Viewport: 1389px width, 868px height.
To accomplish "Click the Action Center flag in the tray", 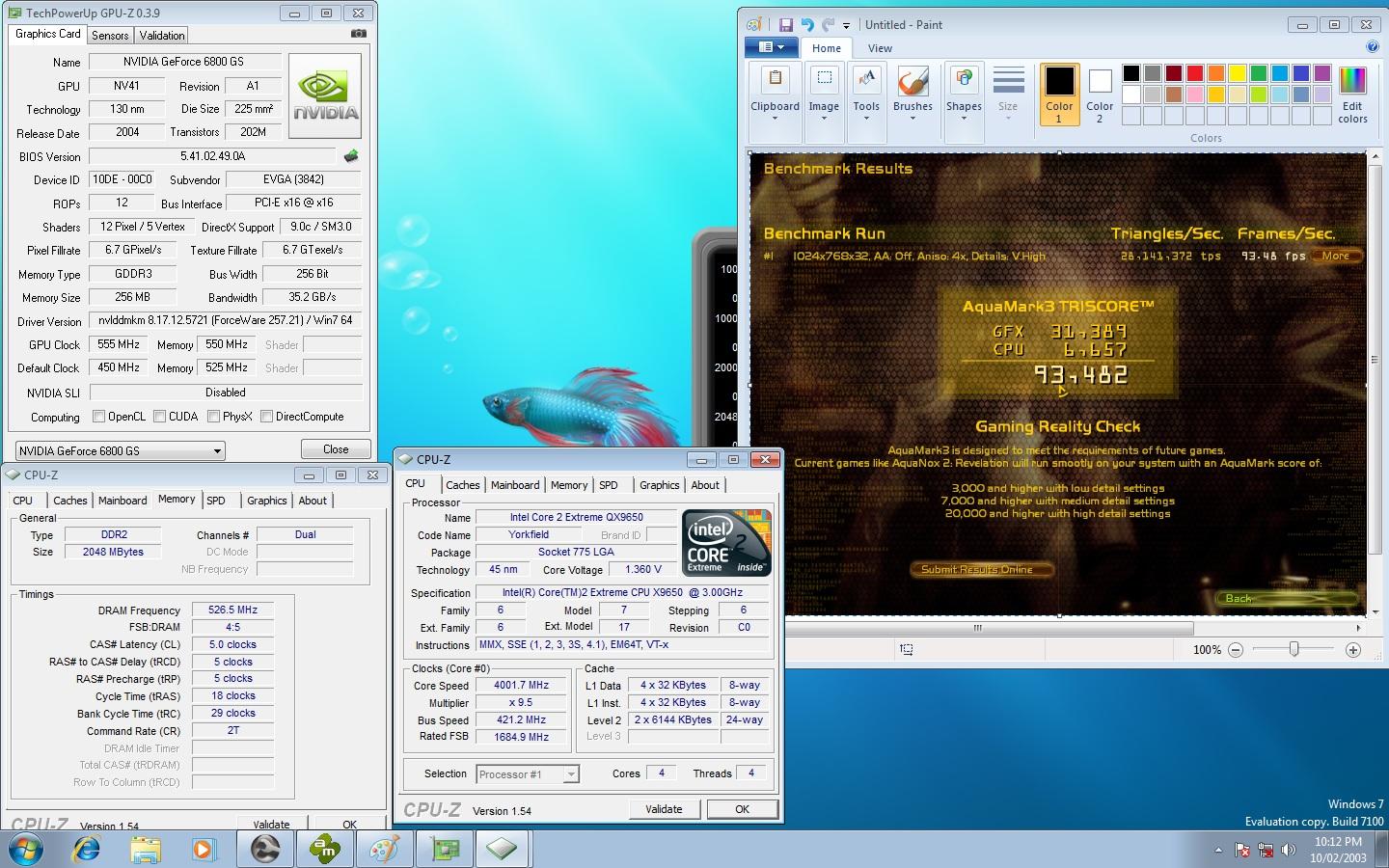I will coord(1242,851).
